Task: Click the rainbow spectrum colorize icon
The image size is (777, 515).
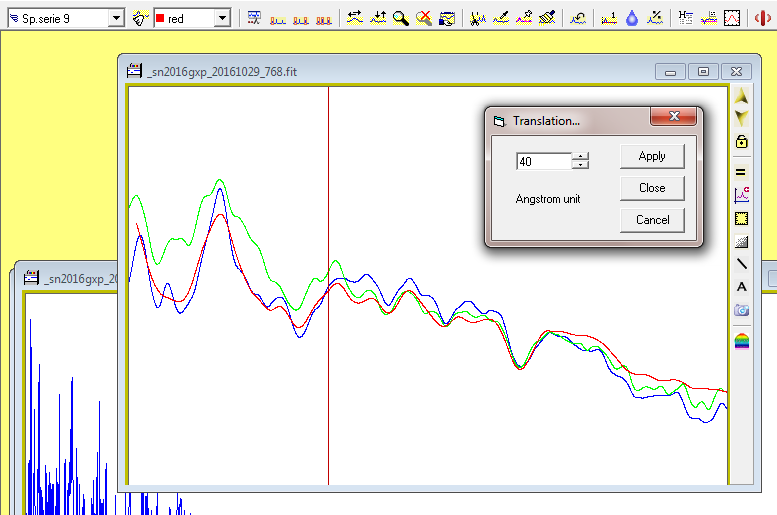Action: click(x=741, y=341)
